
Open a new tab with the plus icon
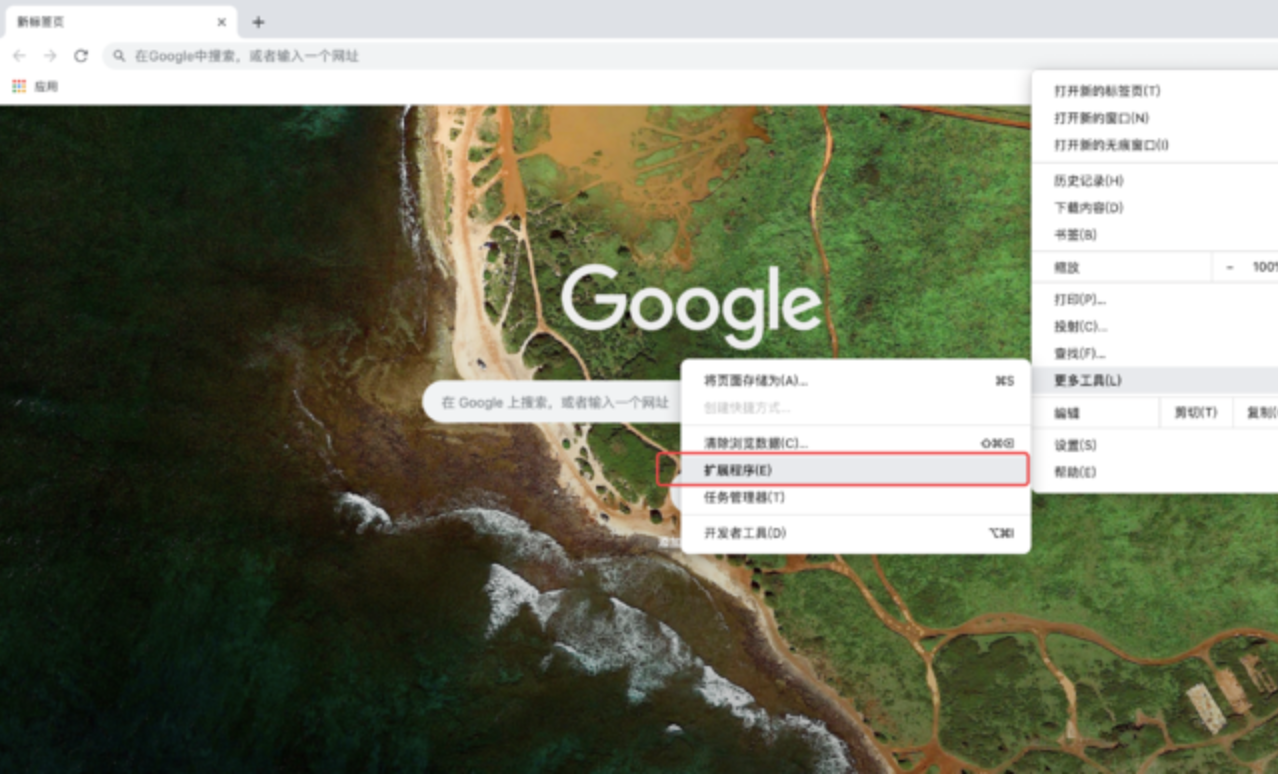point(258,22)
